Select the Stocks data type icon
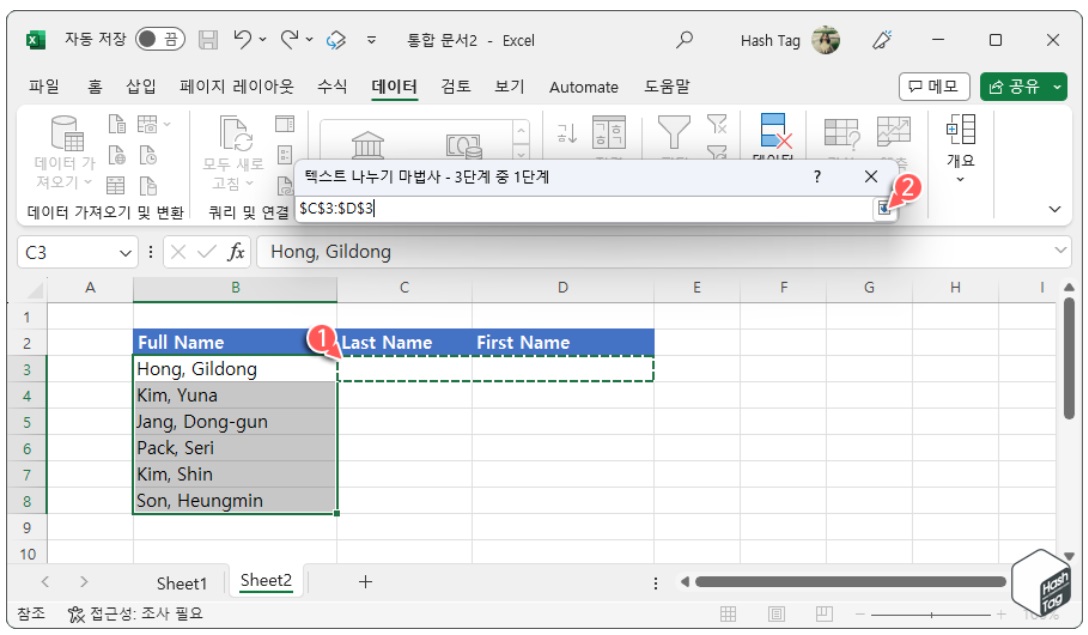 [x=368, y=144]
